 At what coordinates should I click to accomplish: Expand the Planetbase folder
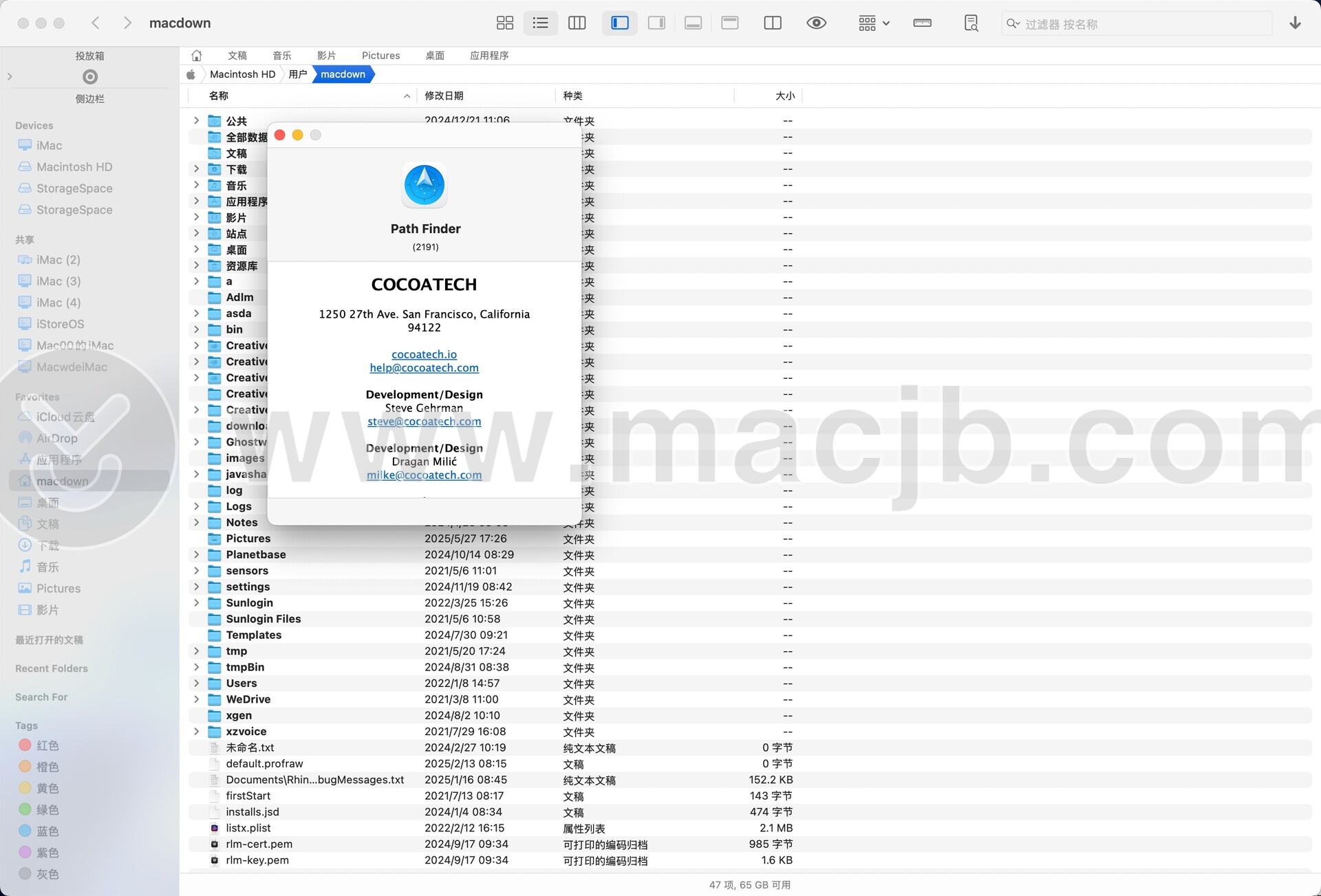[x=196, y=554]
